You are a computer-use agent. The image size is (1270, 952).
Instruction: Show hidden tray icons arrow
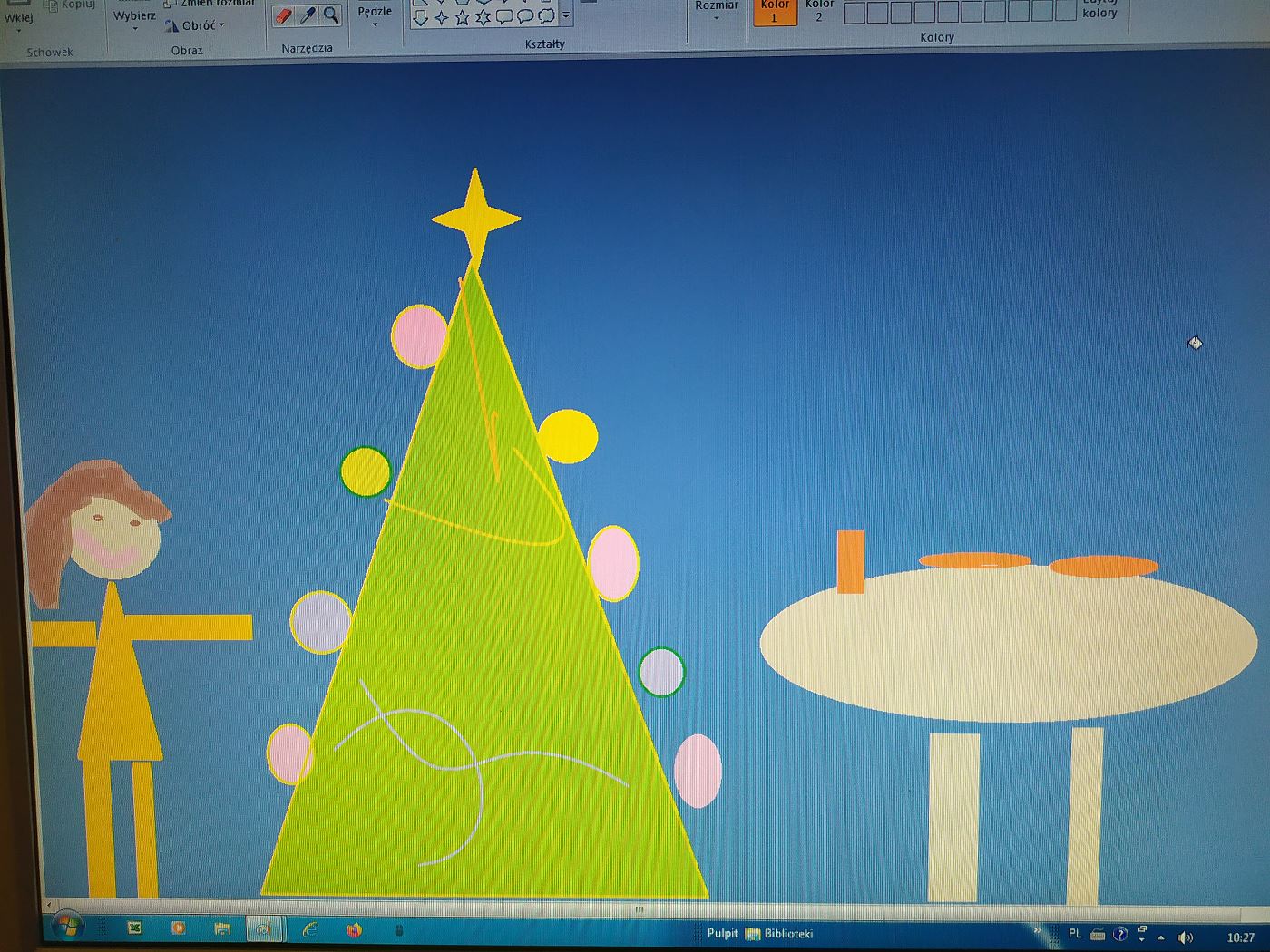(x=1161, y=937)
